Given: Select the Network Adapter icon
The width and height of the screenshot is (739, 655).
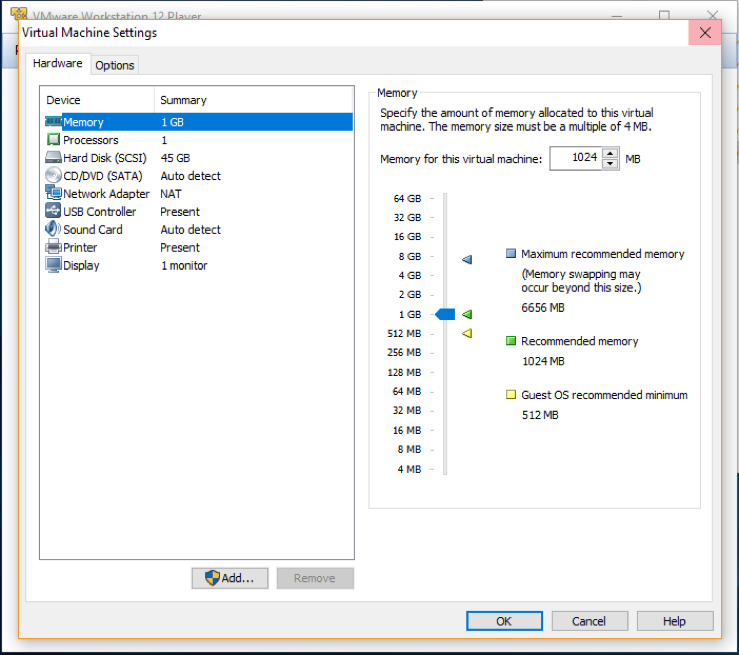Looking at the screenshot, I should 53,194.
